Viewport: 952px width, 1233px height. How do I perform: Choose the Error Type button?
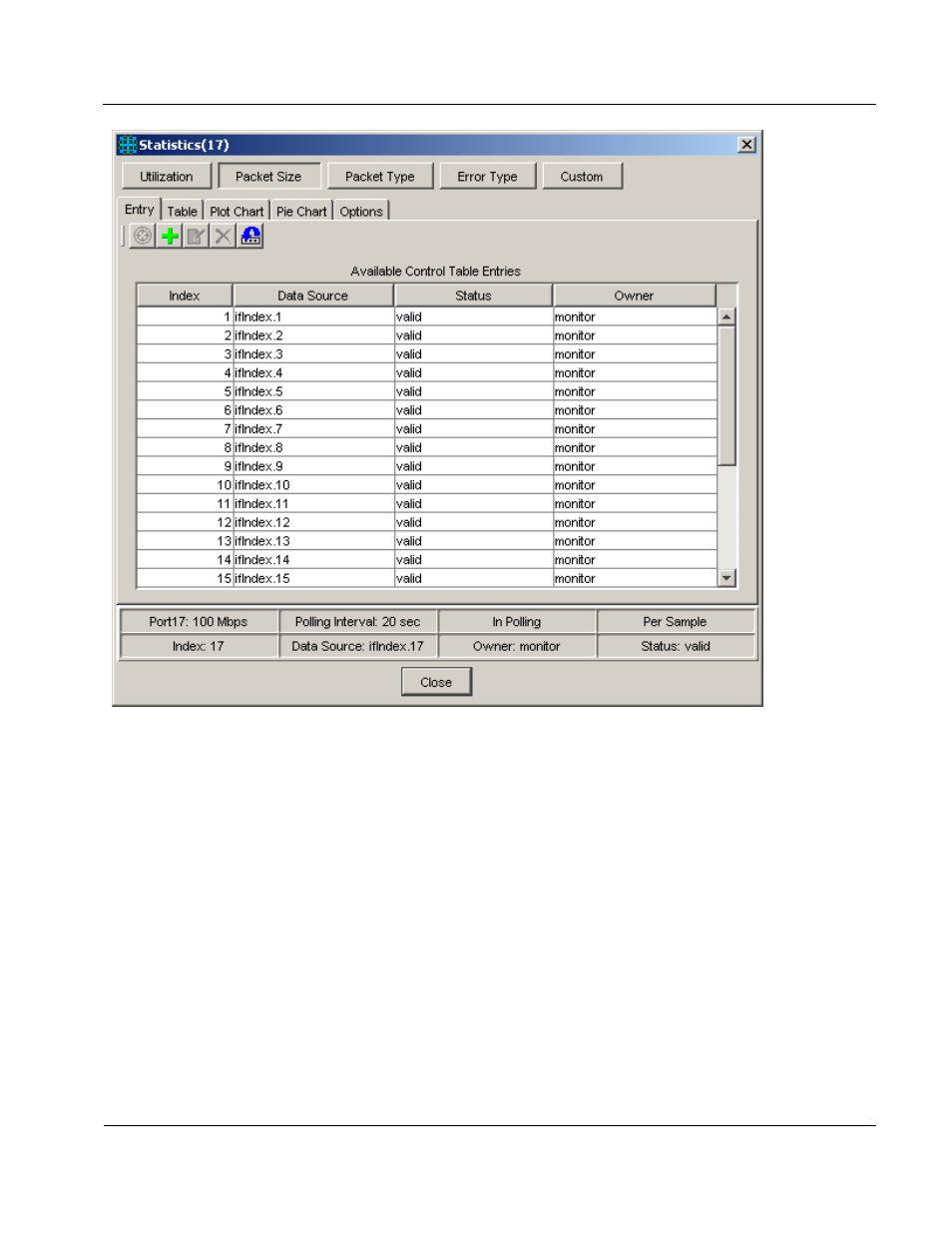[488, 177]
